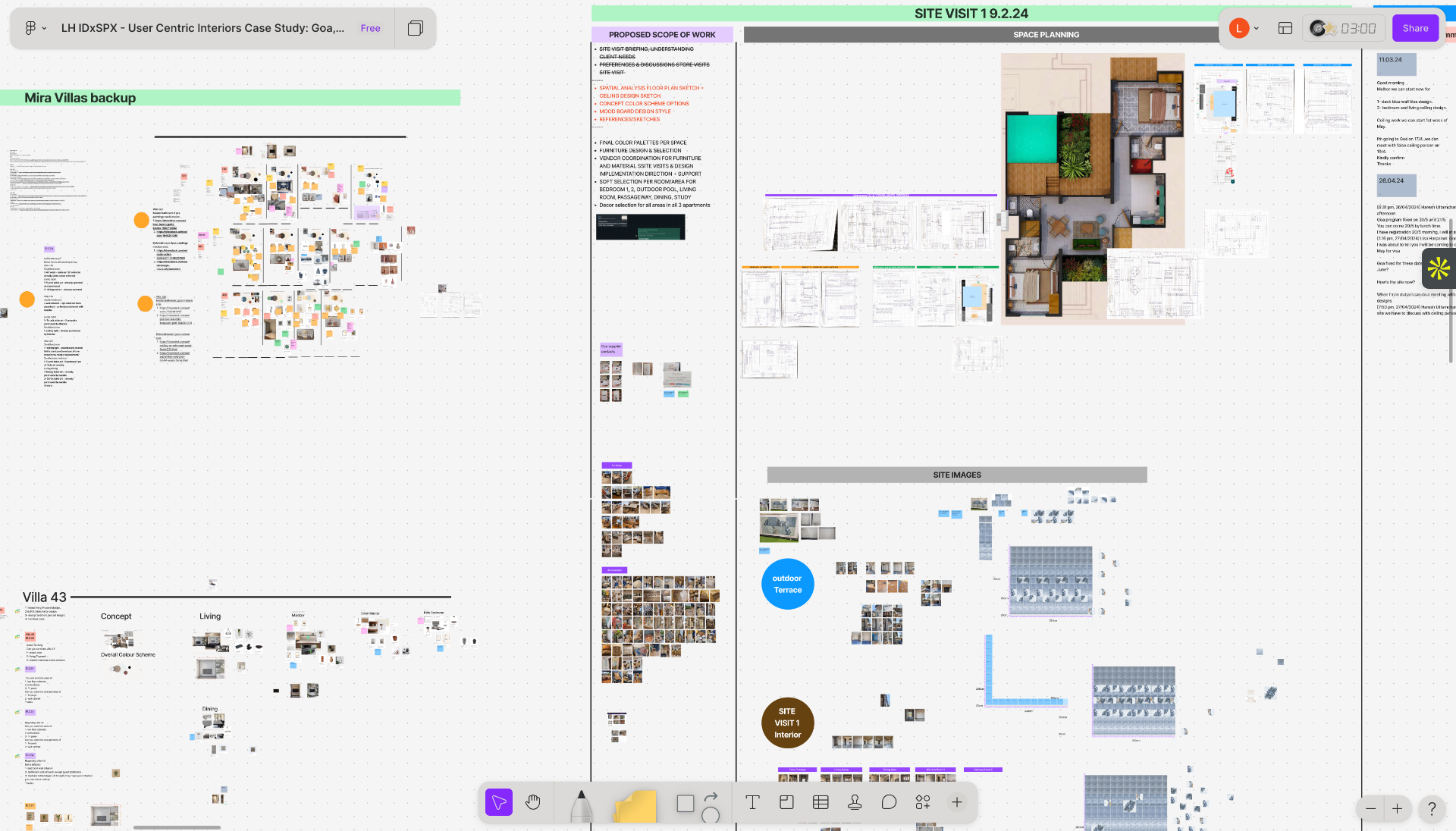Select the SITE VISIT 1 9.2.24 banner
The height and width of the screenshot is (831, 1456).
(x=971, y=13)
